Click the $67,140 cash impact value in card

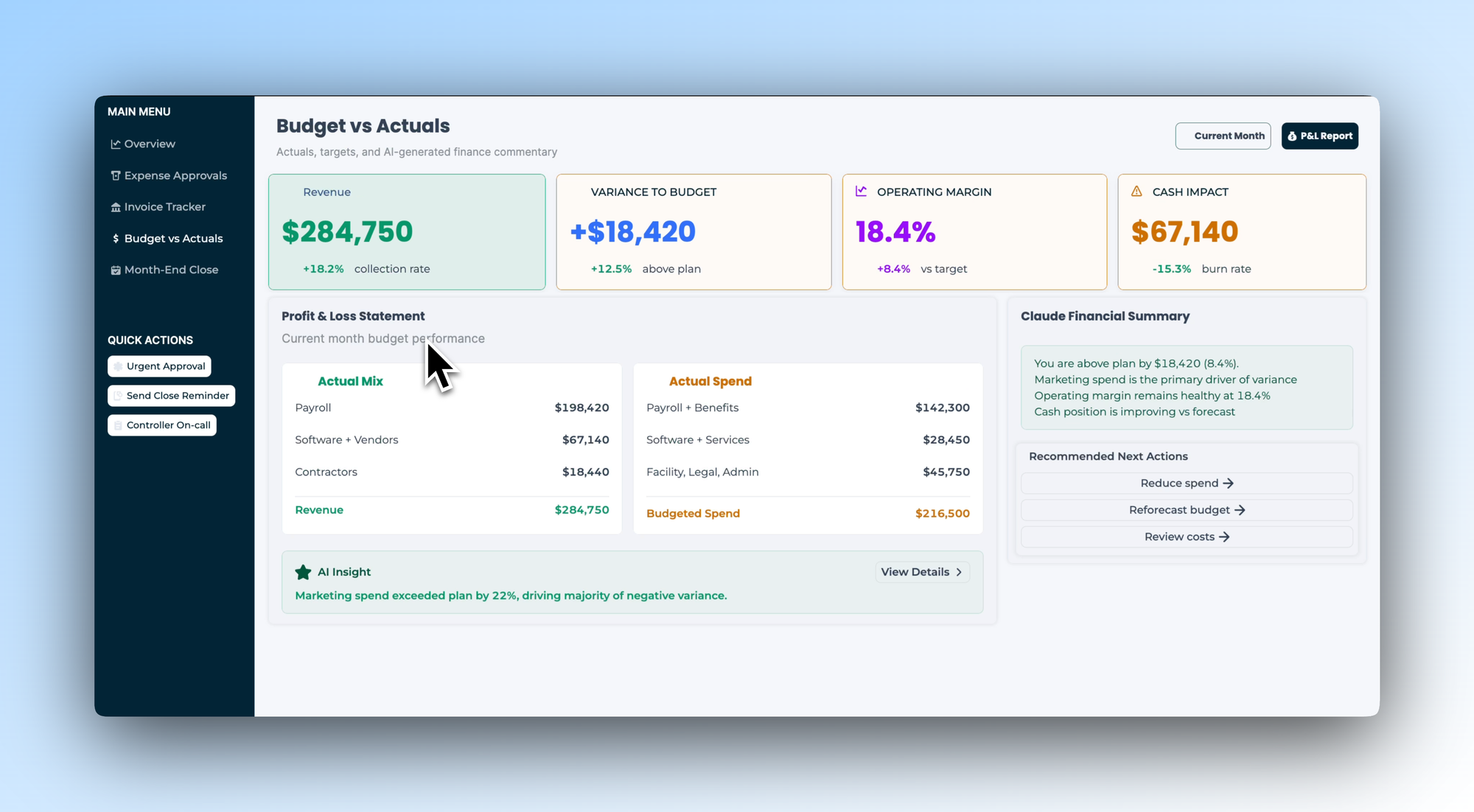point(1184,232)
